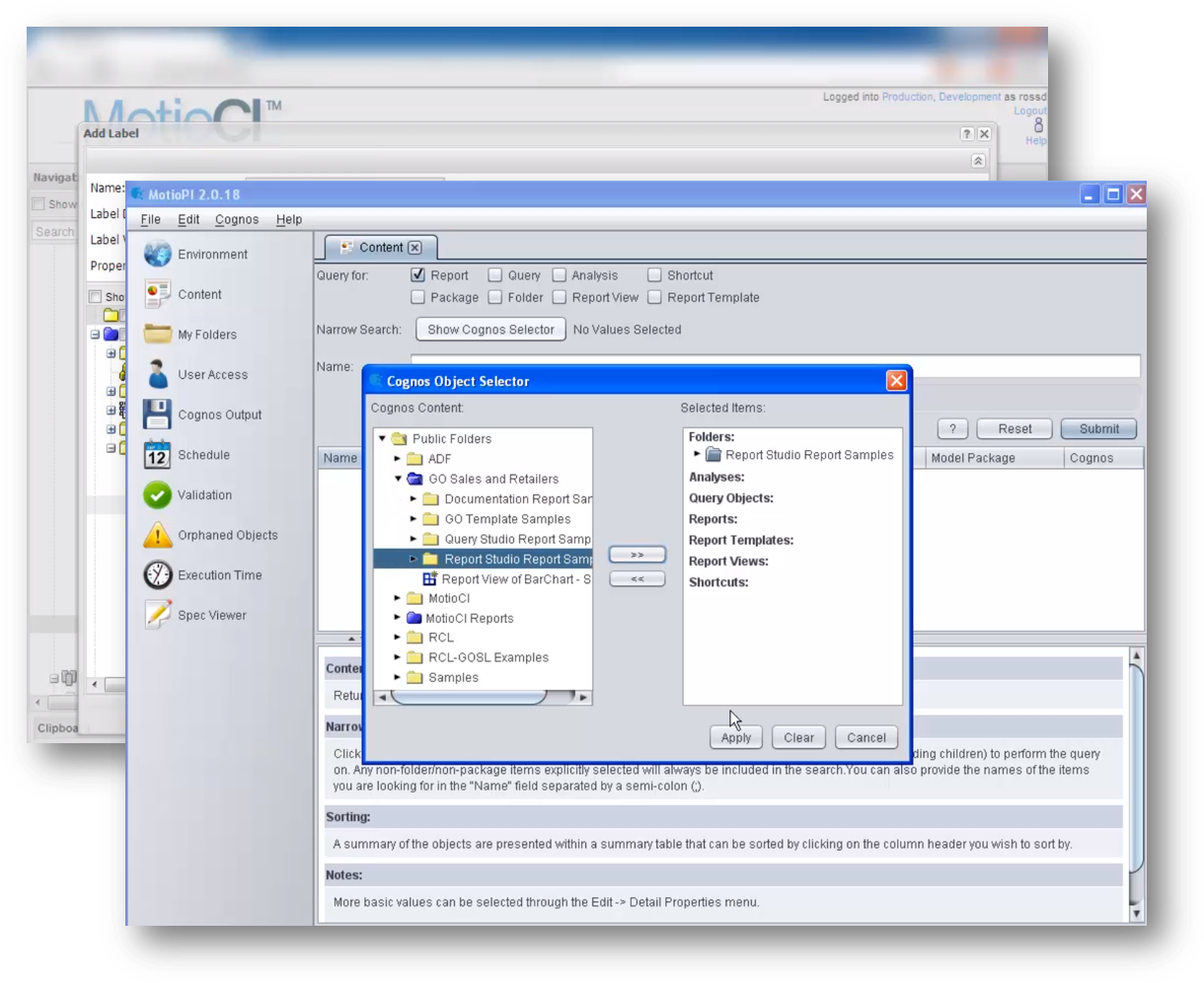Viewport: 1204px width, 983px height.
Task: Open the Help menu
Action: pos(289,219)
